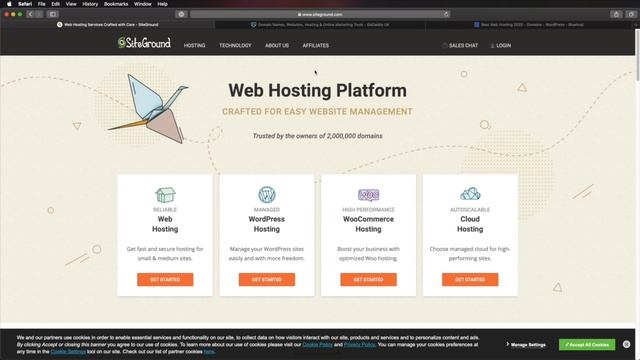Screen dimensions: 640x360
Task: Open Sales Chat
Action: pyautogui.click(x=460, y=45)
